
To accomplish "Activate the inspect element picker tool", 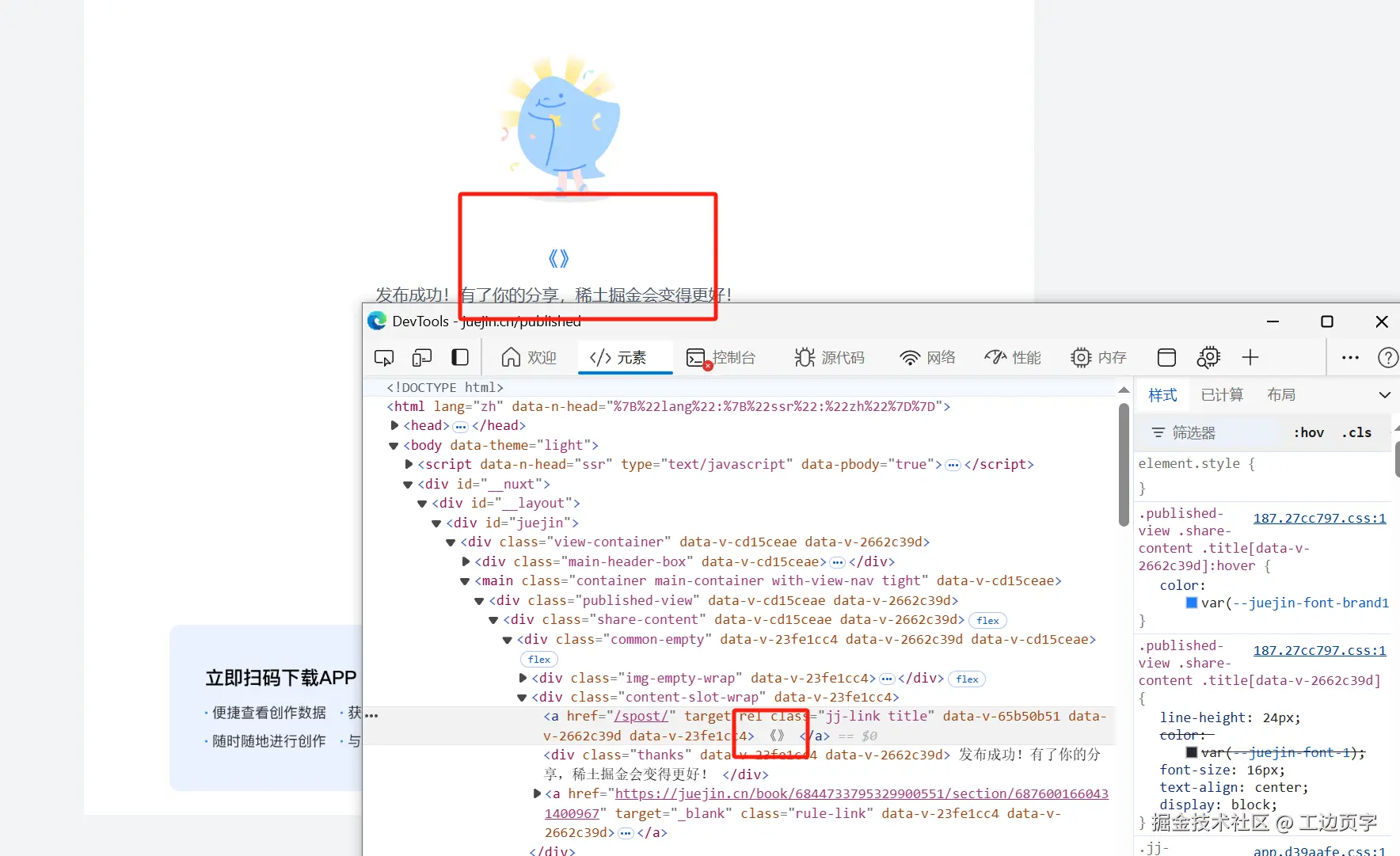I will click(384, 358).
